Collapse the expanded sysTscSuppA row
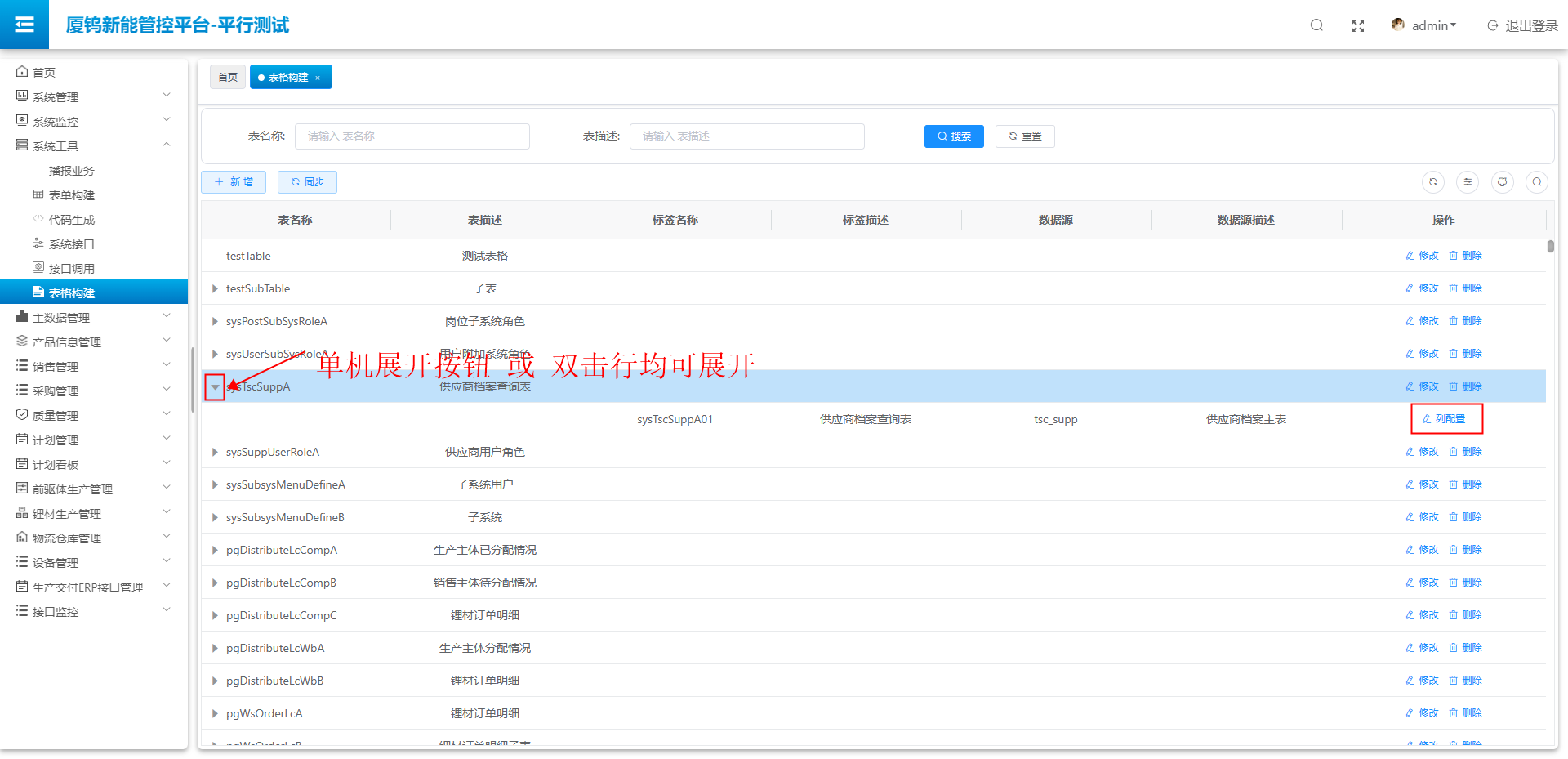Screen dimensions: 1568x759 coord(215,387)
